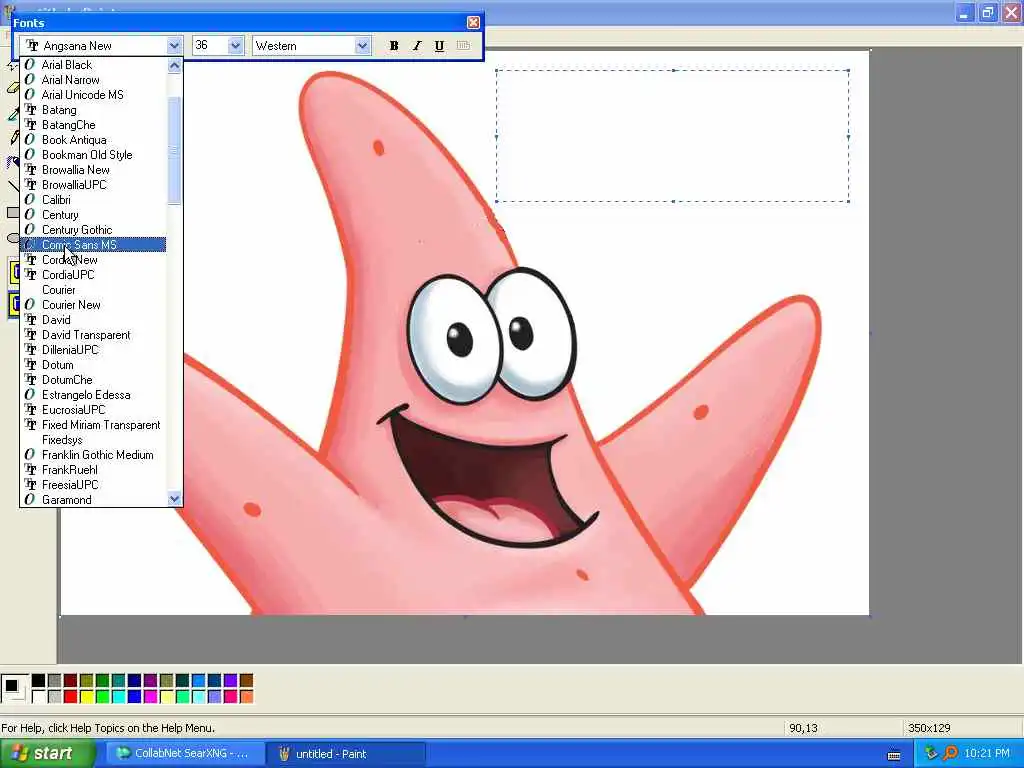Open the font name dropdown arrow

pos(174,46)
